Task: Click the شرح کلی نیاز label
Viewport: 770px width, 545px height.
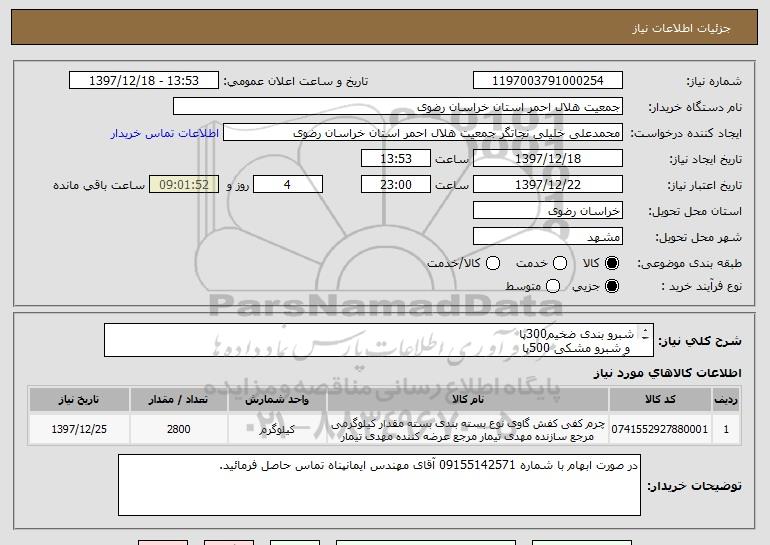Action: [700, 341]
